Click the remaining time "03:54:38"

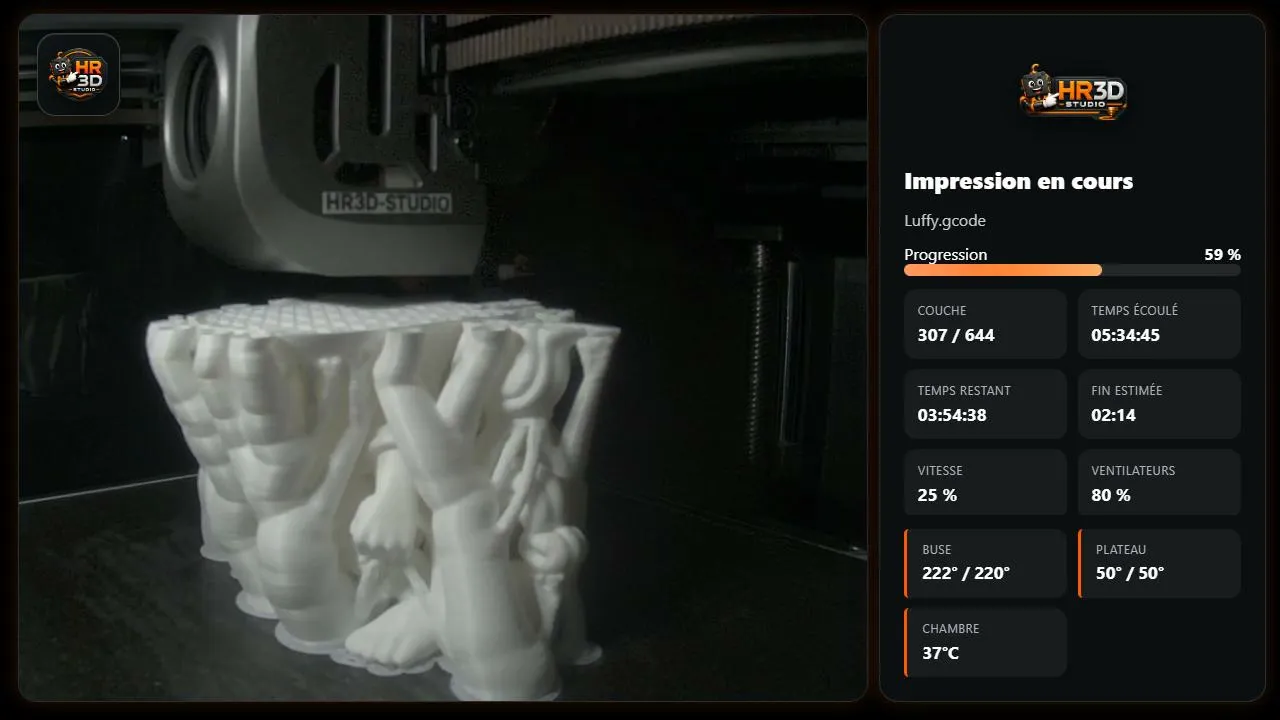pos(952,415)
